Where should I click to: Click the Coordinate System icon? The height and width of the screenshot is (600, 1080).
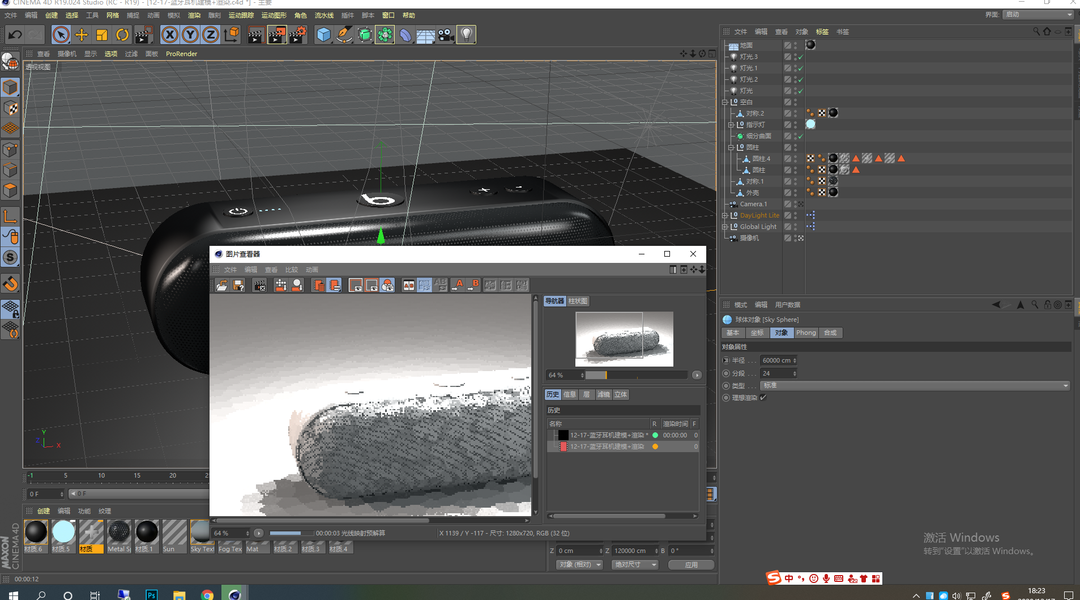[232, 34]
